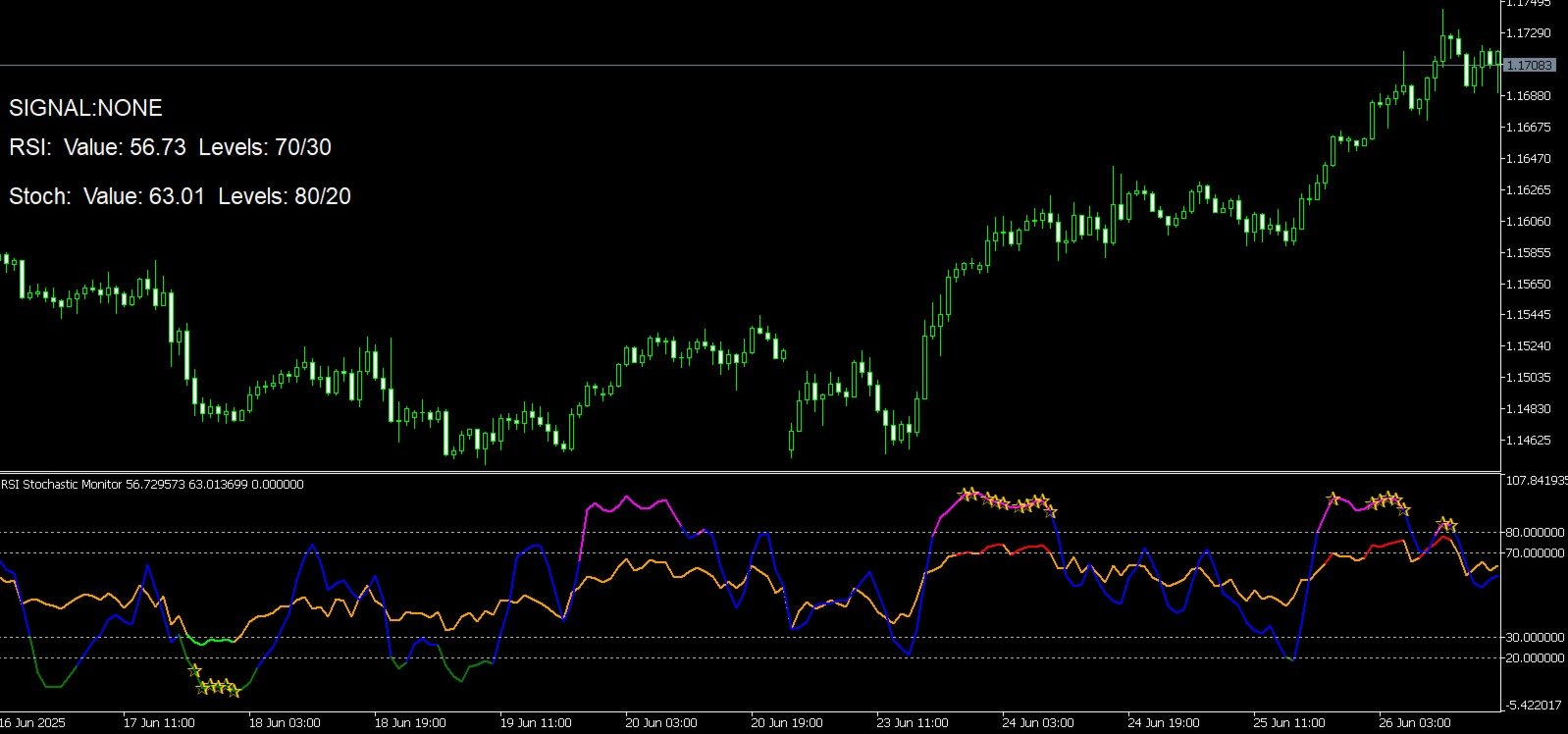Screen dimensions: 1568x734
Task: Click the single star at the 25 Jun stochastic peak
Action: pyautogui.click(x=1333, y=498)
